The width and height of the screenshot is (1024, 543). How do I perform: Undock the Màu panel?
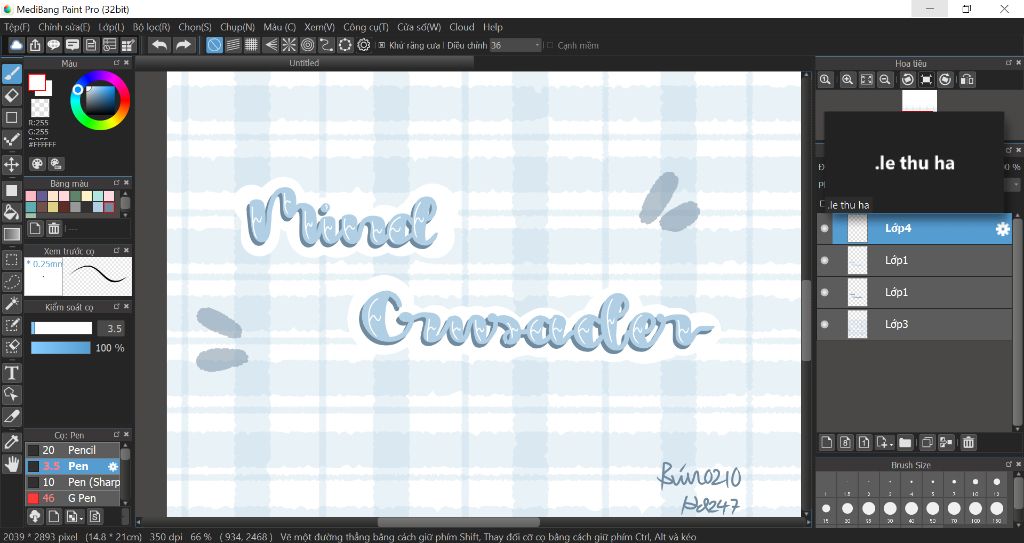click(x=117, y=63)
